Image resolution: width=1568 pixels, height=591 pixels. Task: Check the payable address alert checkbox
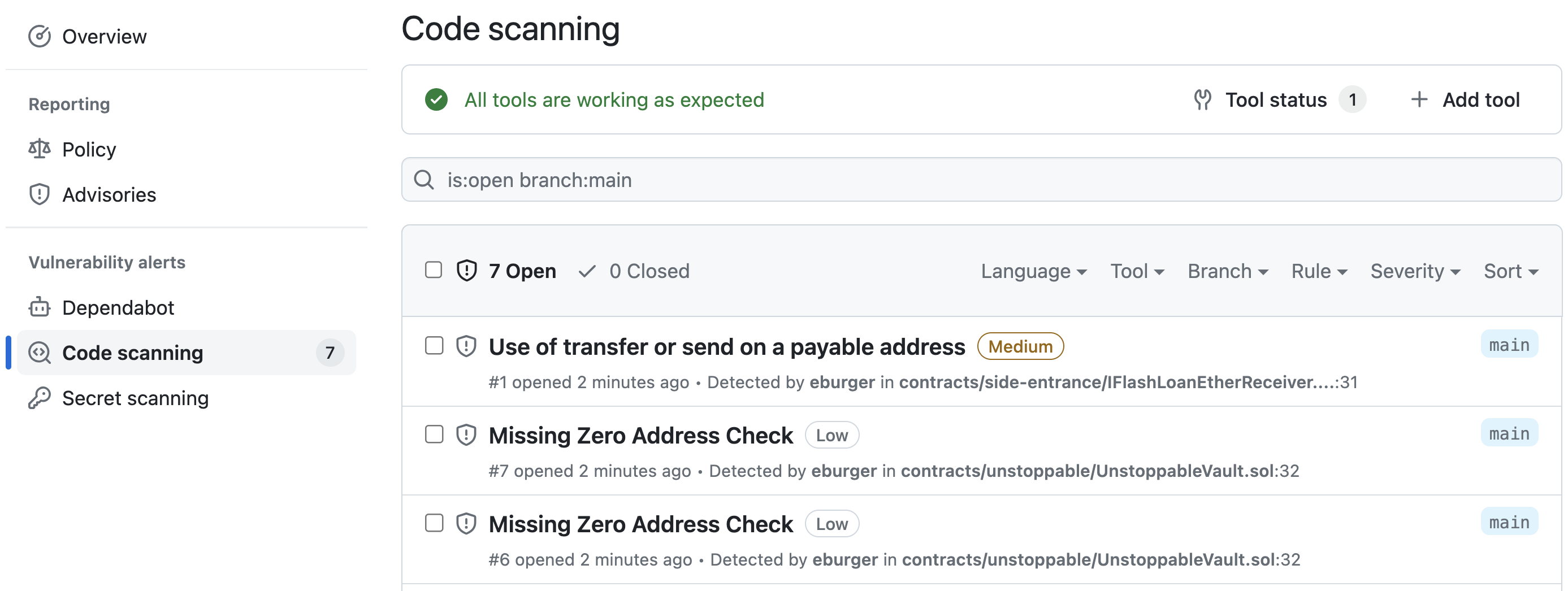(x=434, y=346)
